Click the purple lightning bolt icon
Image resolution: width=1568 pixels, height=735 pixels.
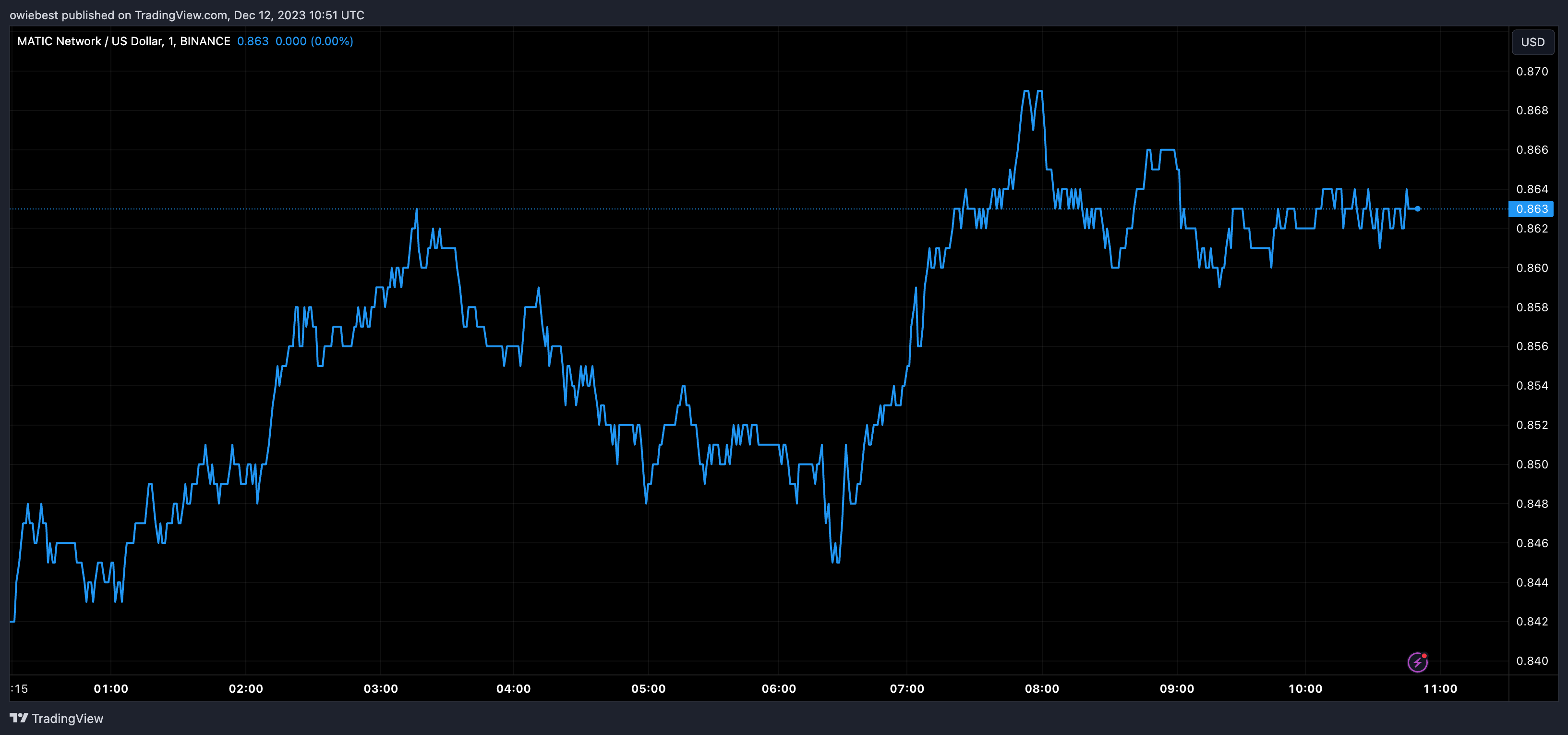click(1417, 662)
